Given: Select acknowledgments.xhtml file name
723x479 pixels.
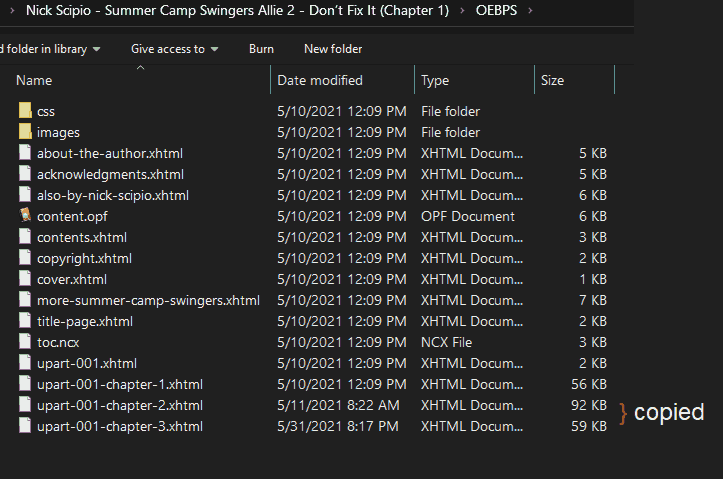Looking at the screenshot, I should [x=110, y=174].
